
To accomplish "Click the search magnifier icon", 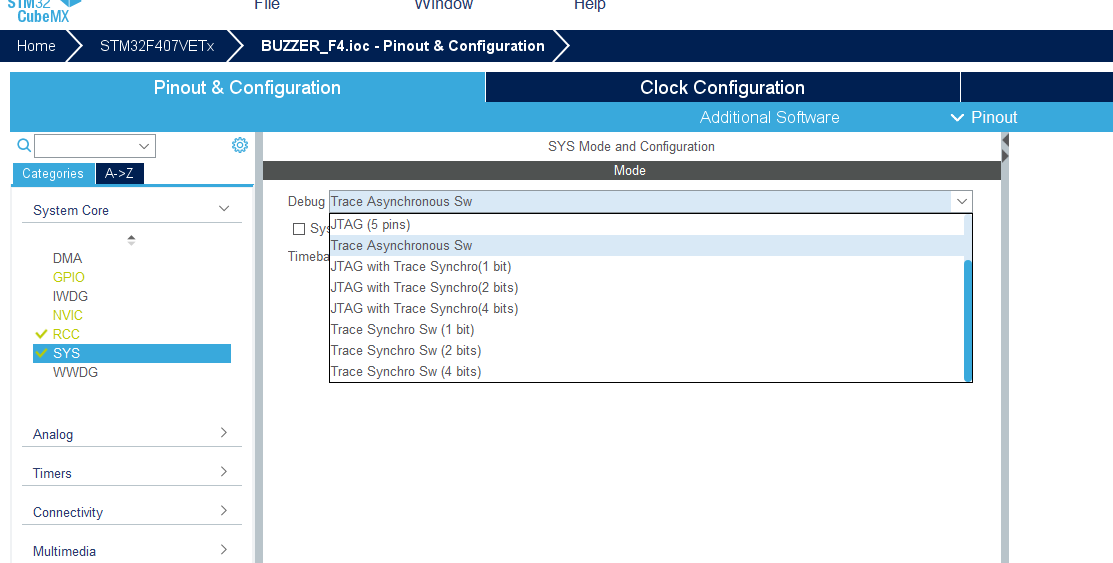I will (24, 145).
